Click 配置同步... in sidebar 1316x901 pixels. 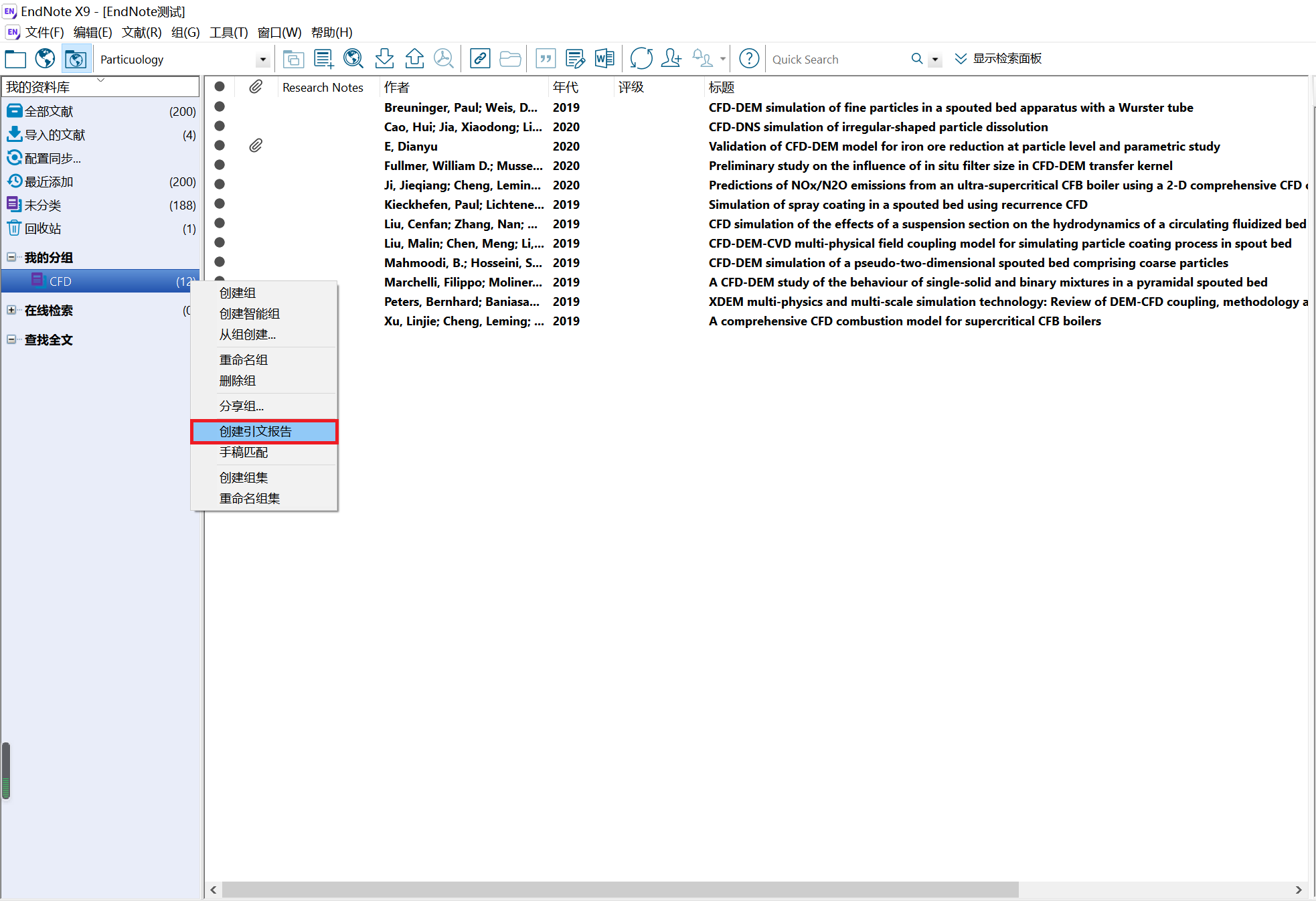[100, 158]
